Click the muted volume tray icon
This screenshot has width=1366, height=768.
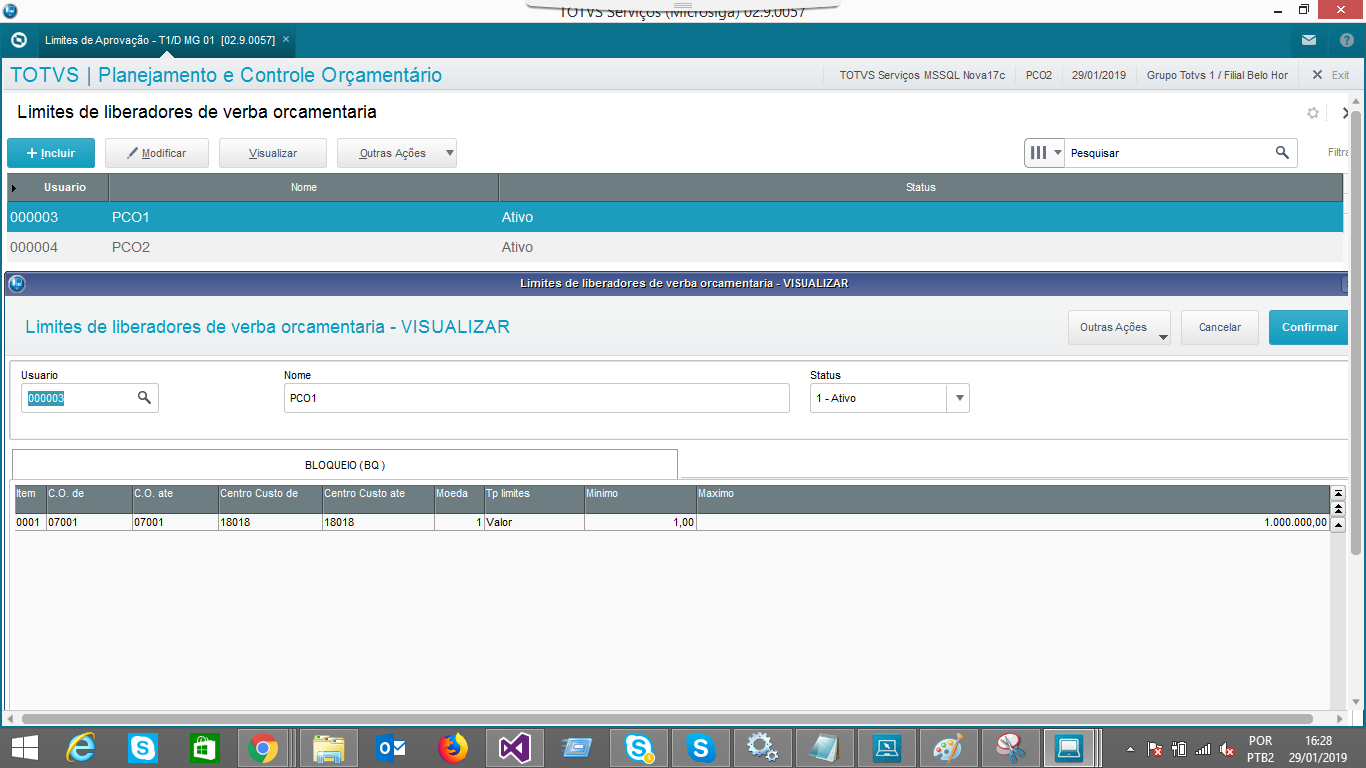click(x=1227, y=749)
